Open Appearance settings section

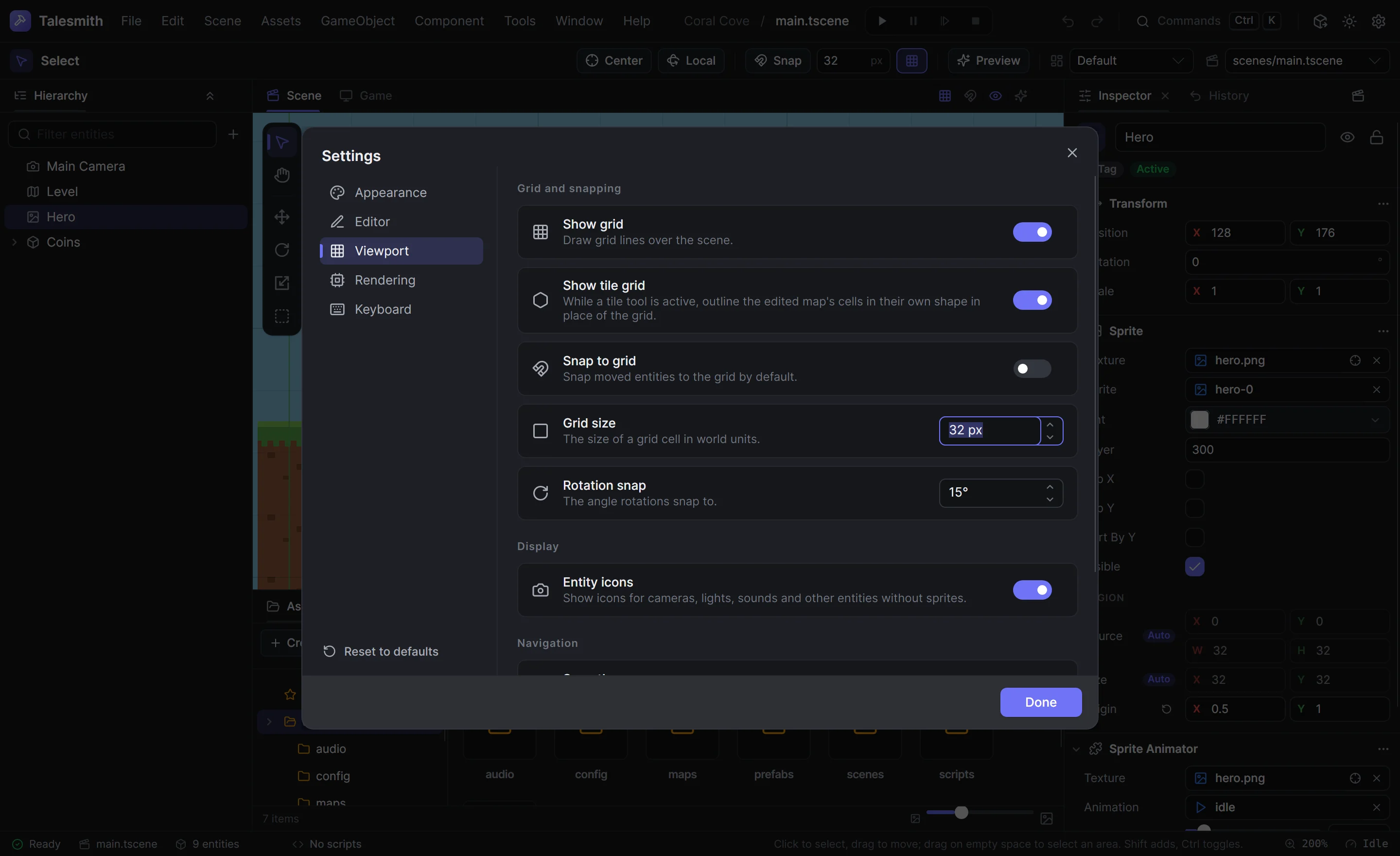coord(401,193)
